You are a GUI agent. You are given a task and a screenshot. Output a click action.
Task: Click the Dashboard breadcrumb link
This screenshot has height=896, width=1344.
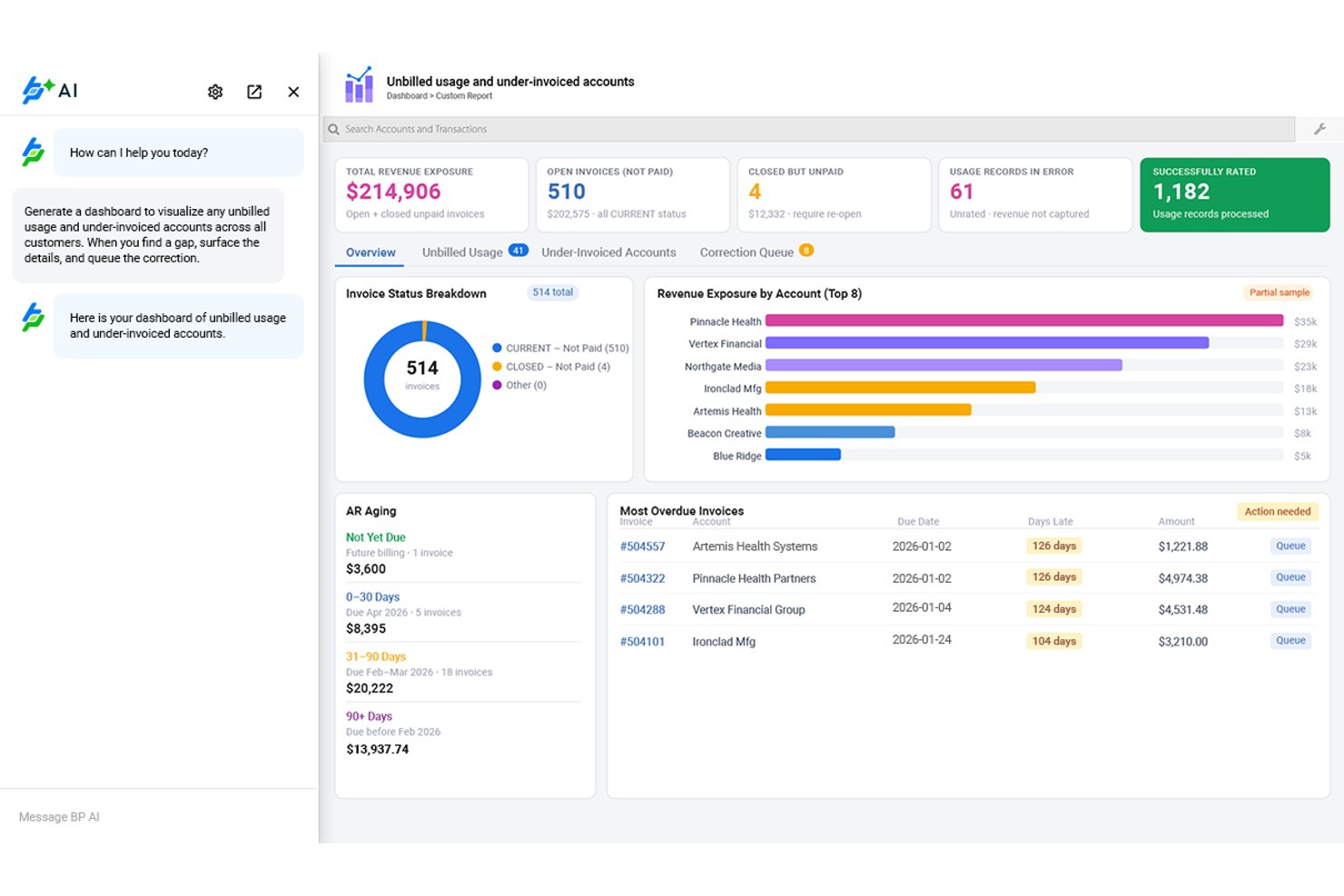[x=407, y=96]
